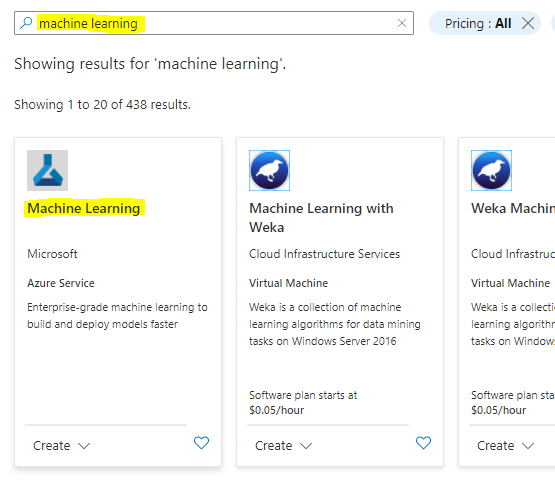Expand Create dropdown on Weka Machine card

click(x=505, y=445)
